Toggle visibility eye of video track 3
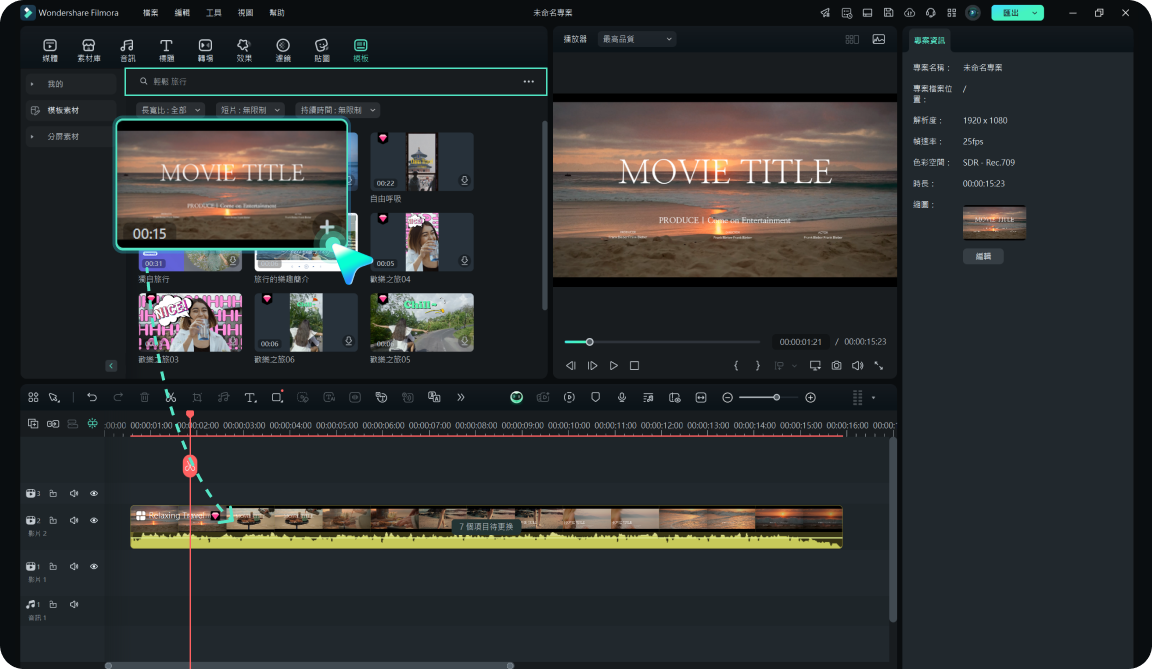 pyautogui.click(x=94, y=493)
